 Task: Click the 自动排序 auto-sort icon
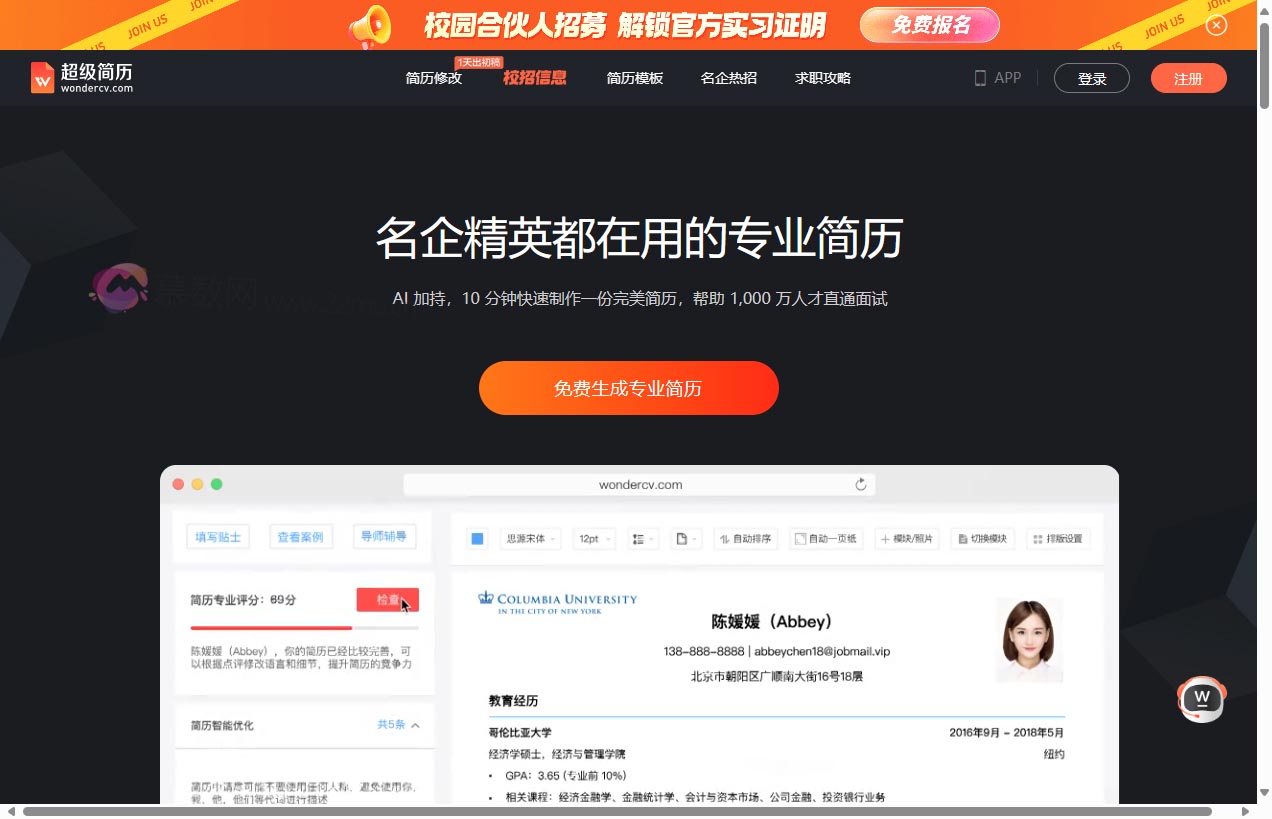pos(746,538)
